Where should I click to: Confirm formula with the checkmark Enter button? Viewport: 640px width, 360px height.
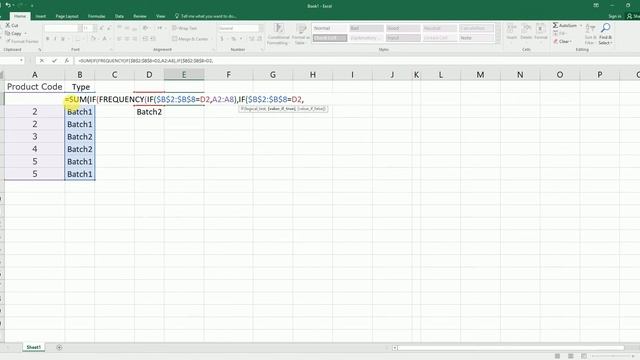[x=54, y=60]
